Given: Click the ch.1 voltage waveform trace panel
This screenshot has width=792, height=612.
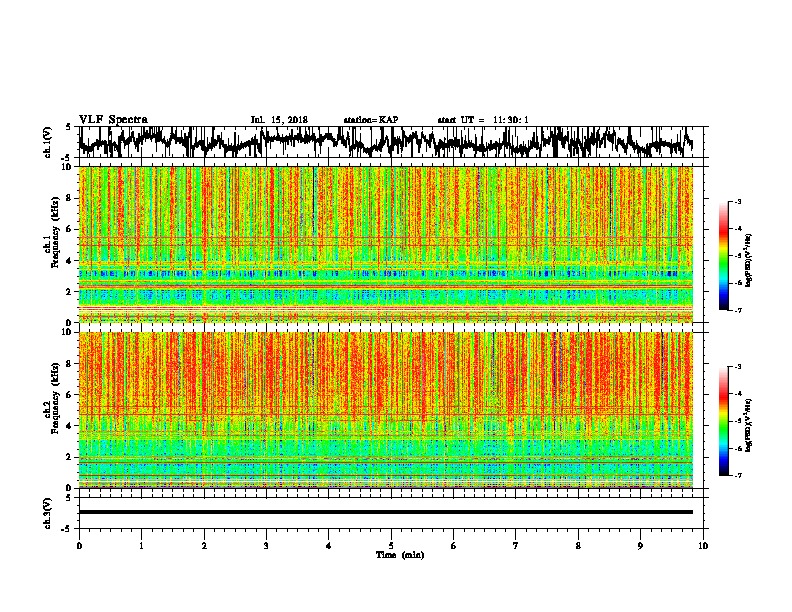Looking at the screenshot, I should coord(391,142).
